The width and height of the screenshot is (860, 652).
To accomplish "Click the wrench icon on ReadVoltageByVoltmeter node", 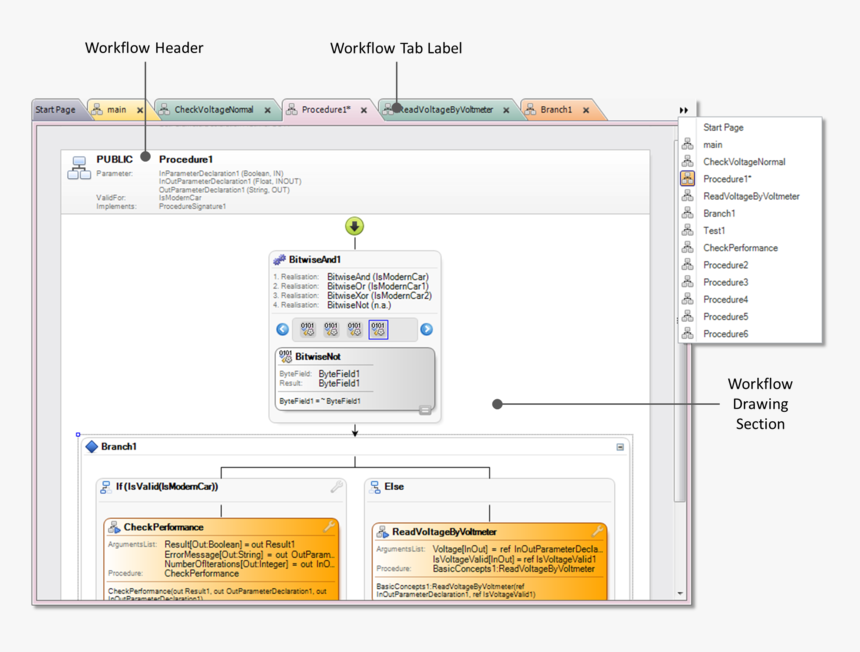I will pos(597,532).
